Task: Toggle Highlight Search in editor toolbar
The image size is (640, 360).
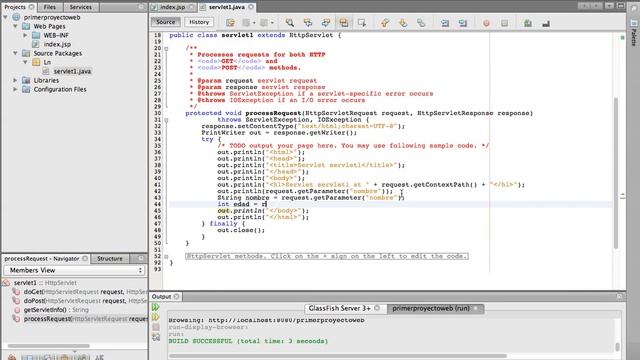Action: point(344,22)
